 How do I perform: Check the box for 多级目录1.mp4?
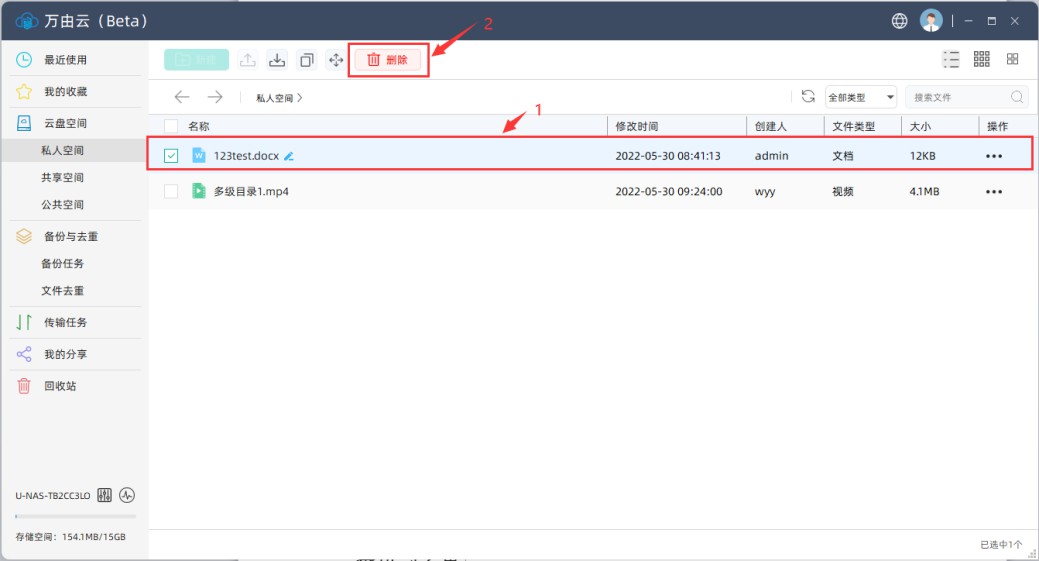click(171, 191)
